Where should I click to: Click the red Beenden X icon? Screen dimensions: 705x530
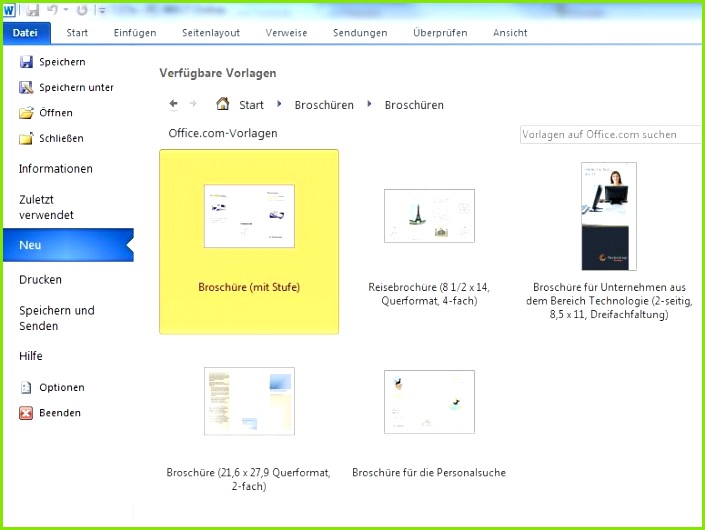[x=26, y=413]
